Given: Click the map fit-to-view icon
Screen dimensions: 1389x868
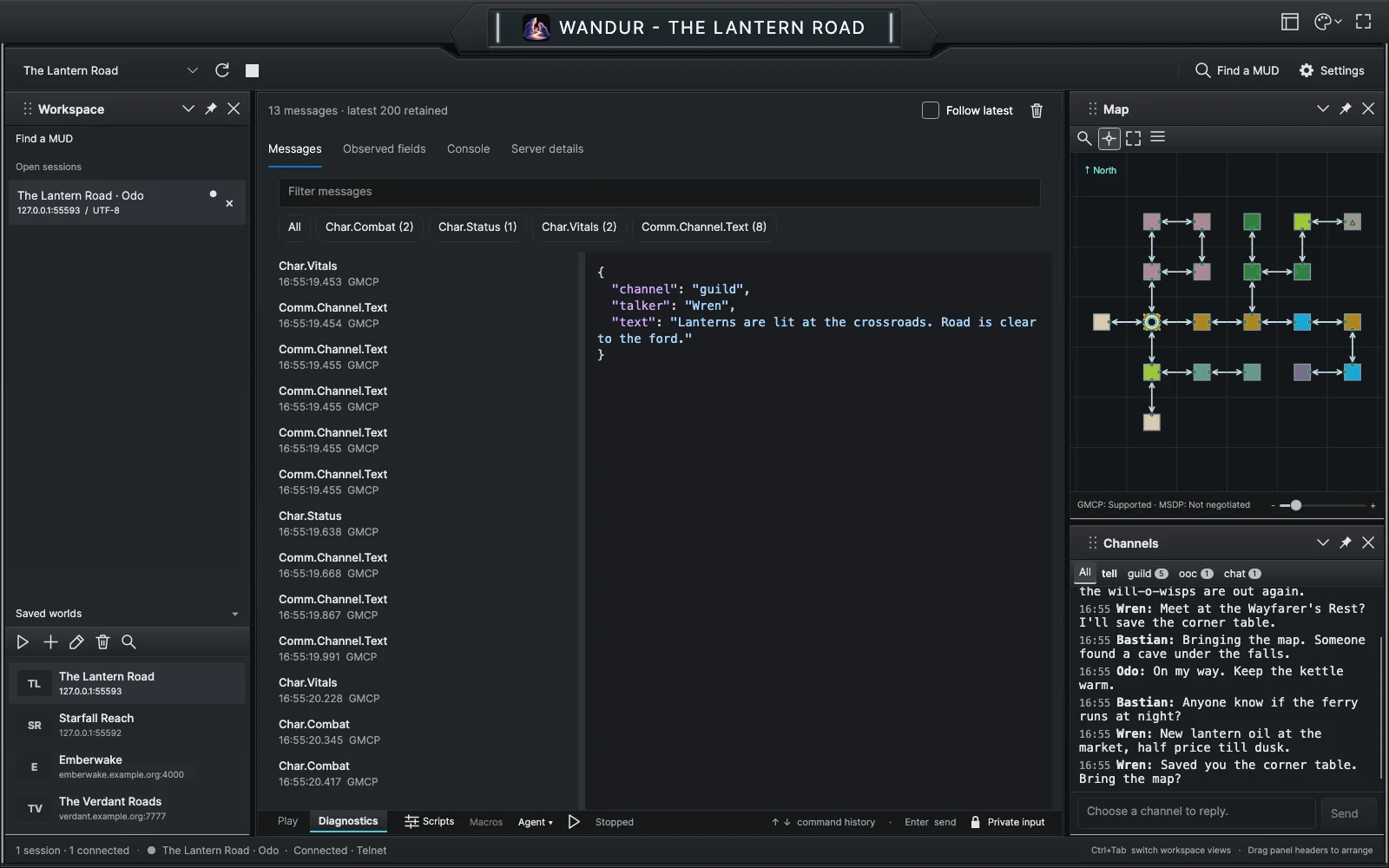Looking at the screenshot, I should tap(1133, 138).
